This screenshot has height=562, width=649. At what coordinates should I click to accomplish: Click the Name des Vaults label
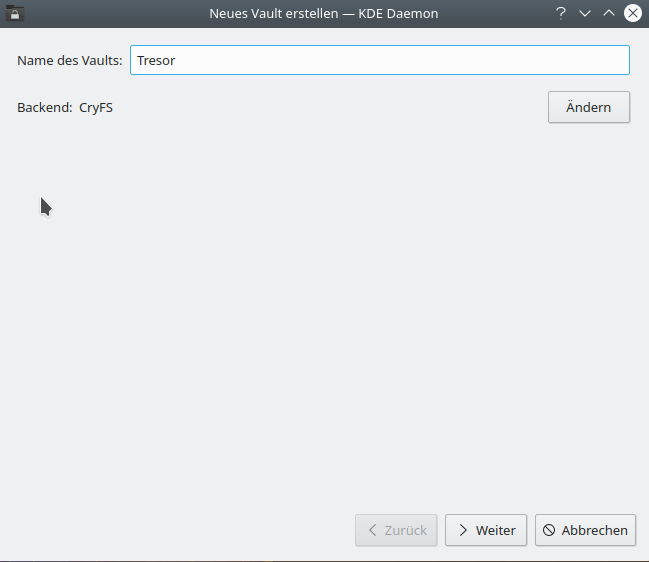[x=70, y=60]
